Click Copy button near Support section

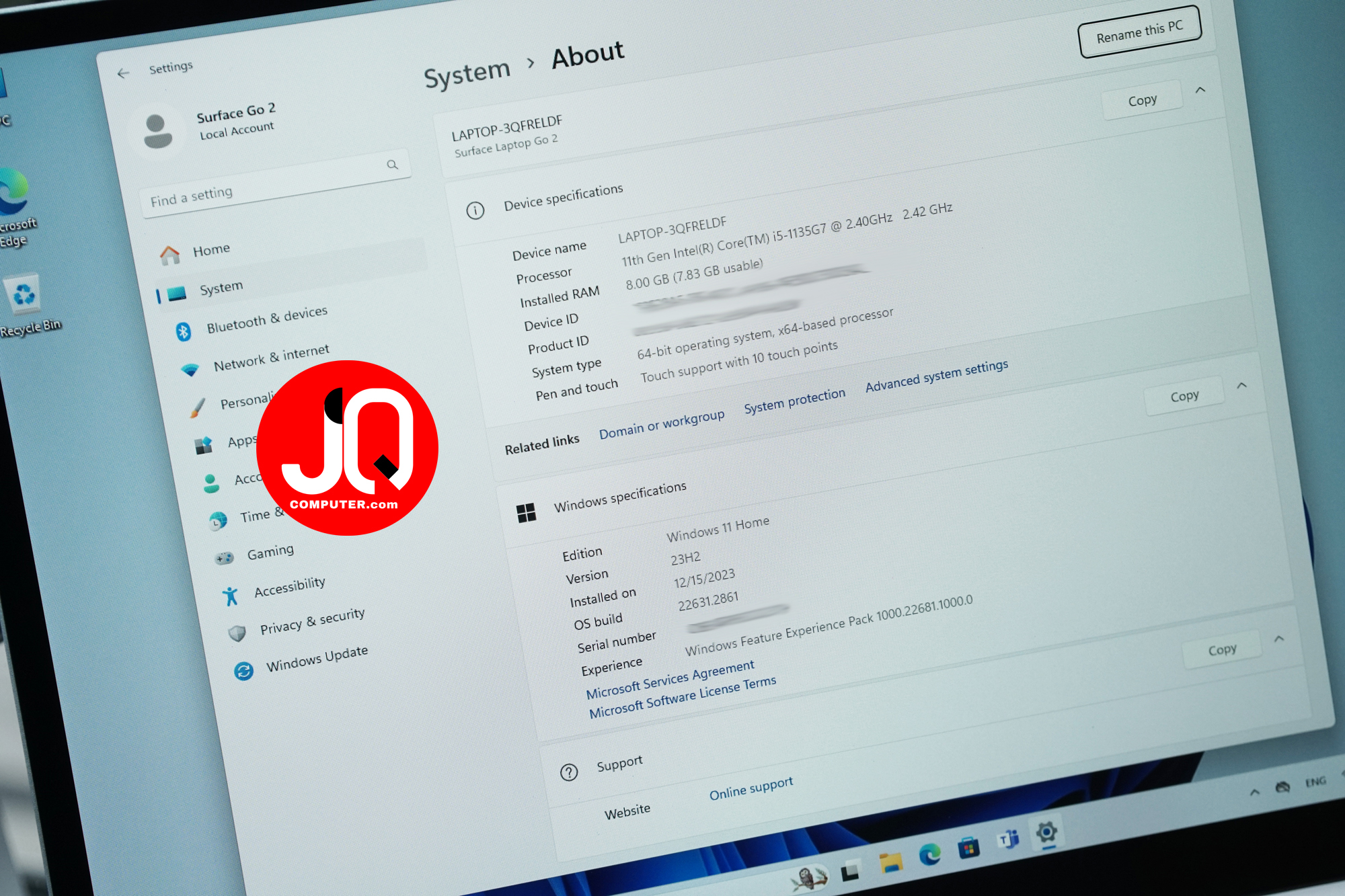coord(1222,649)
